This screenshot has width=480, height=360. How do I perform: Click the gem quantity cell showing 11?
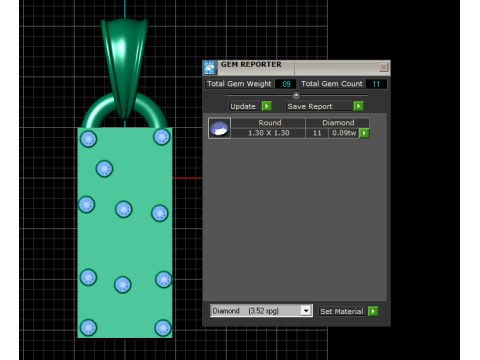point(317,133)
